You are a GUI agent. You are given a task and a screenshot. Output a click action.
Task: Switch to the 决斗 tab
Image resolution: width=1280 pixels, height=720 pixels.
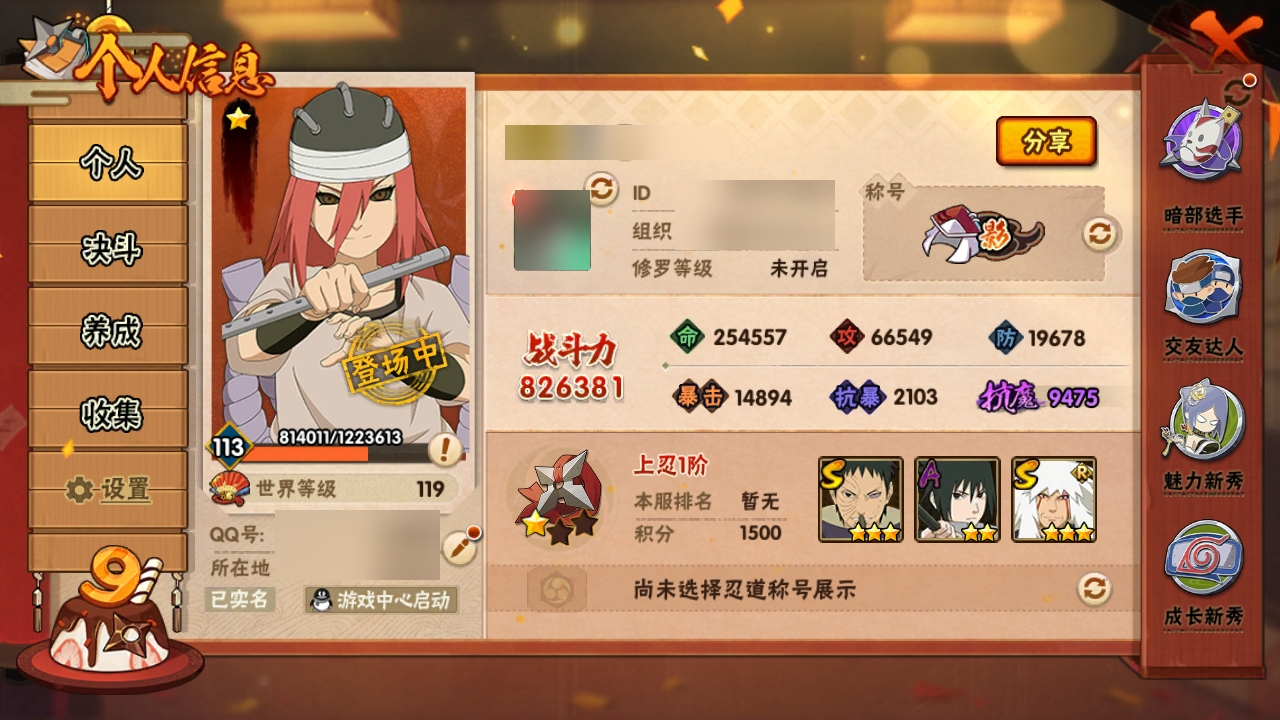click(108, 246)
